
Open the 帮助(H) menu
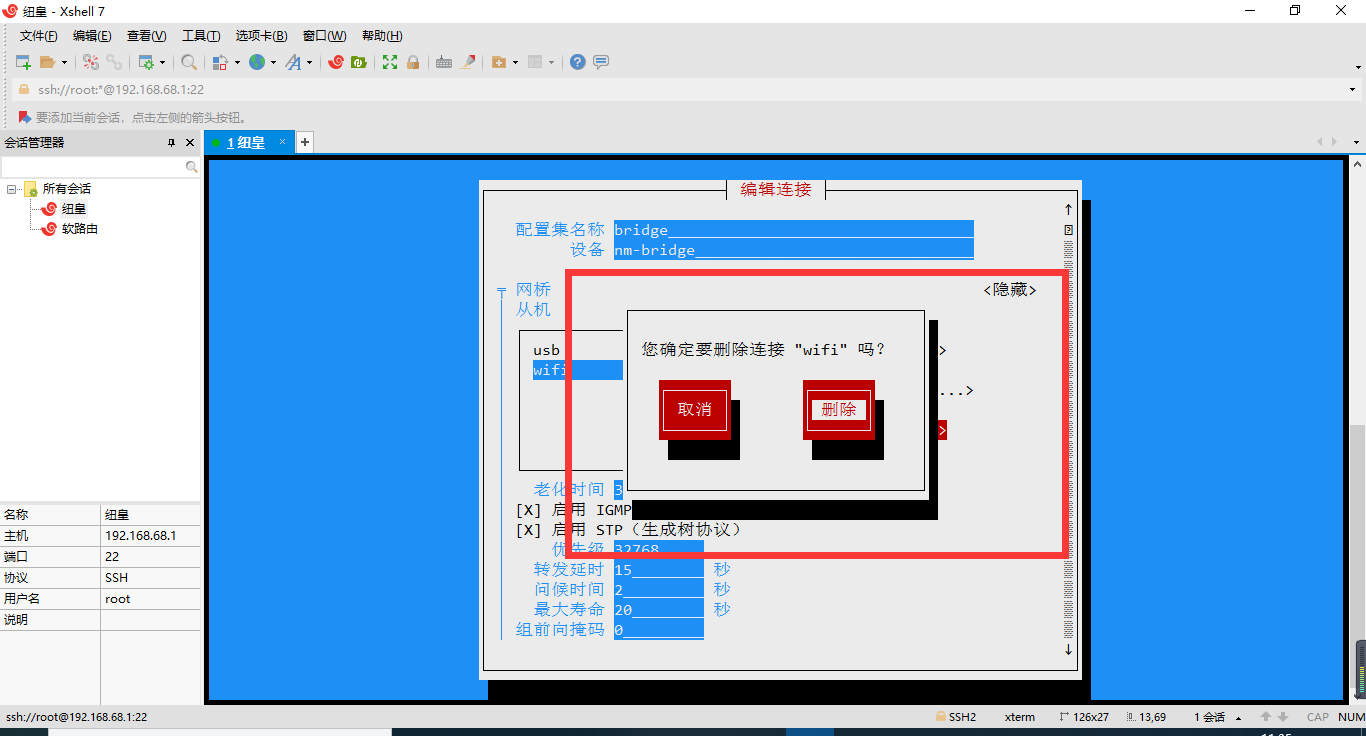382,36
